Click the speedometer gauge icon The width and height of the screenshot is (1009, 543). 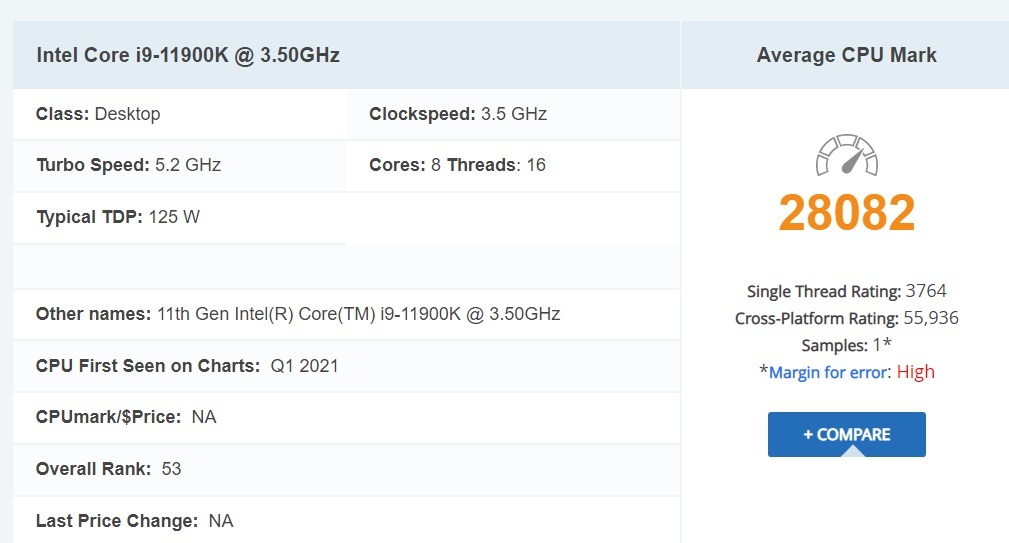[x=847, y=156]
